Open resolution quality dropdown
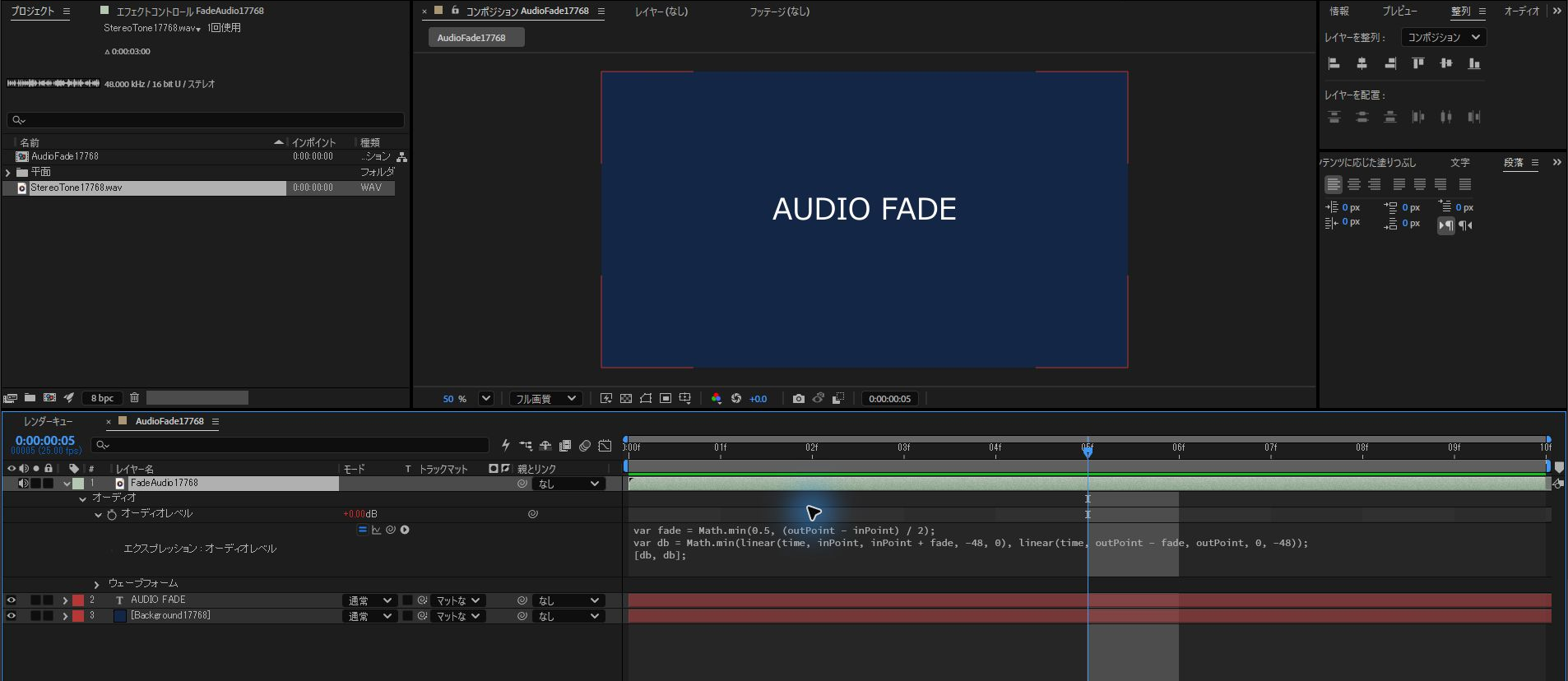 click(546, 398)
